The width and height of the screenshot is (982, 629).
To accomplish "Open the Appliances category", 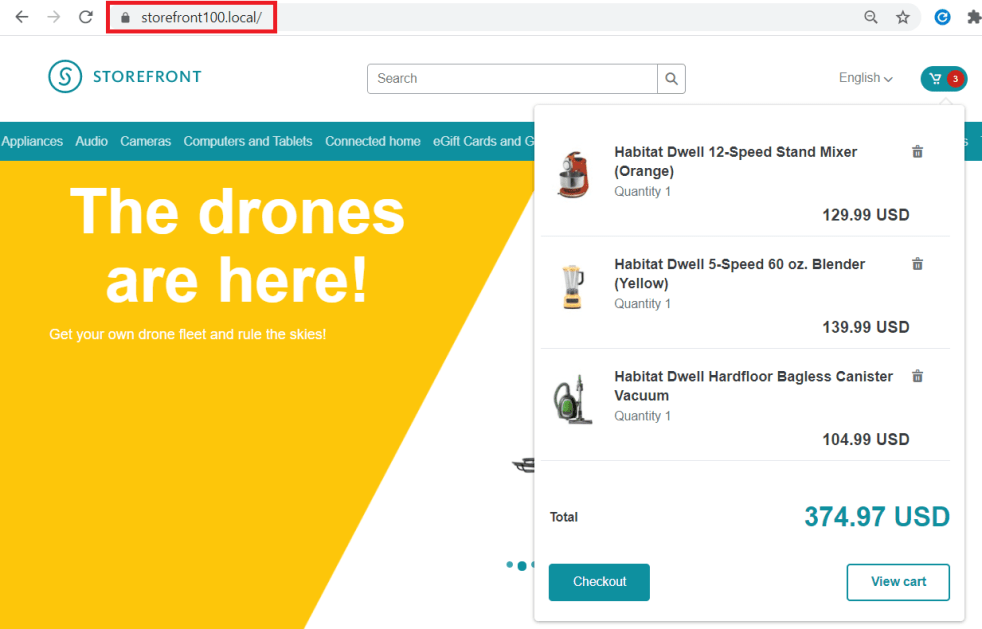I will 32,141.
